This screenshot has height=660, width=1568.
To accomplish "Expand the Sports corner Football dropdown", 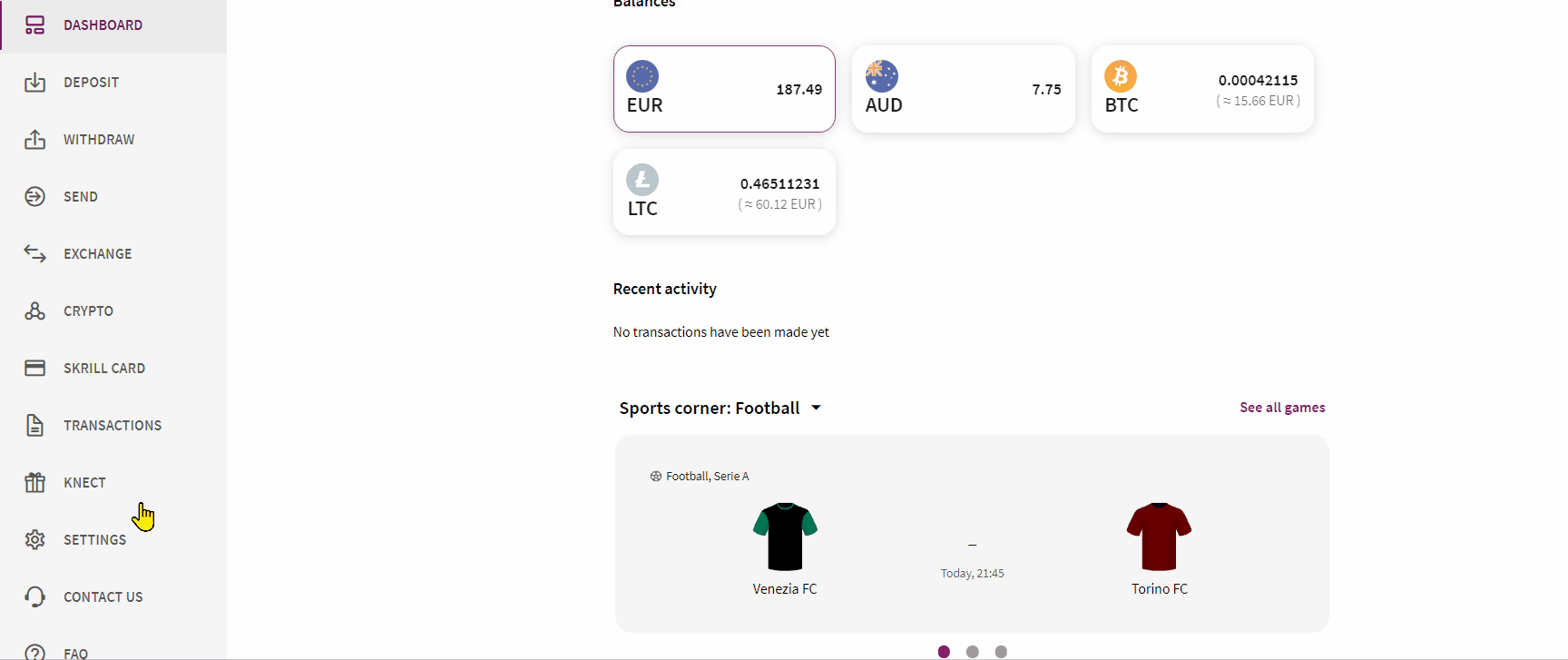I will [816, 408].
